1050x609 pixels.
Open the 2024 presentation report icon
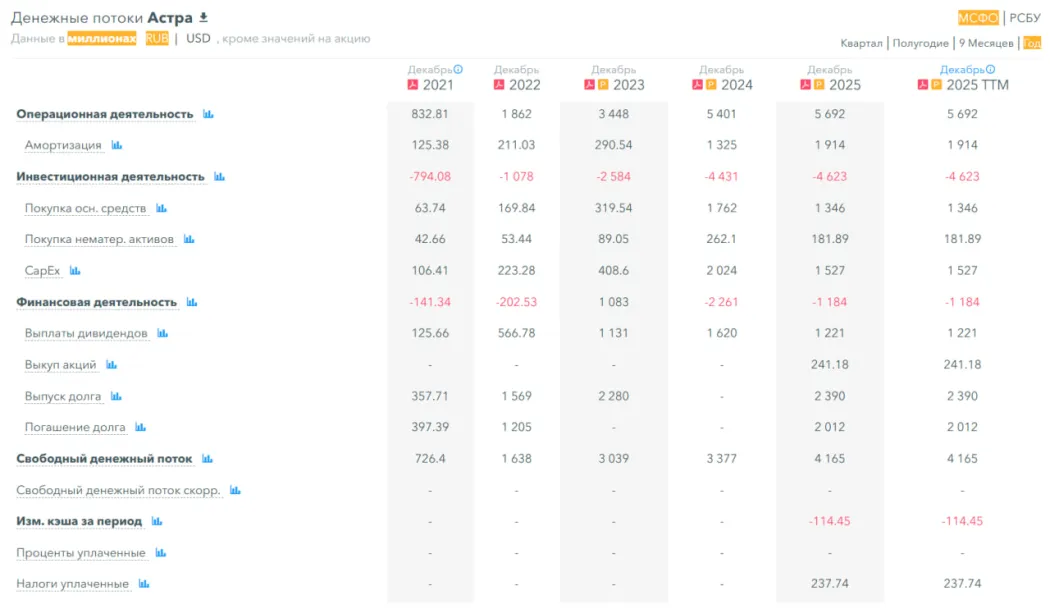712,85
